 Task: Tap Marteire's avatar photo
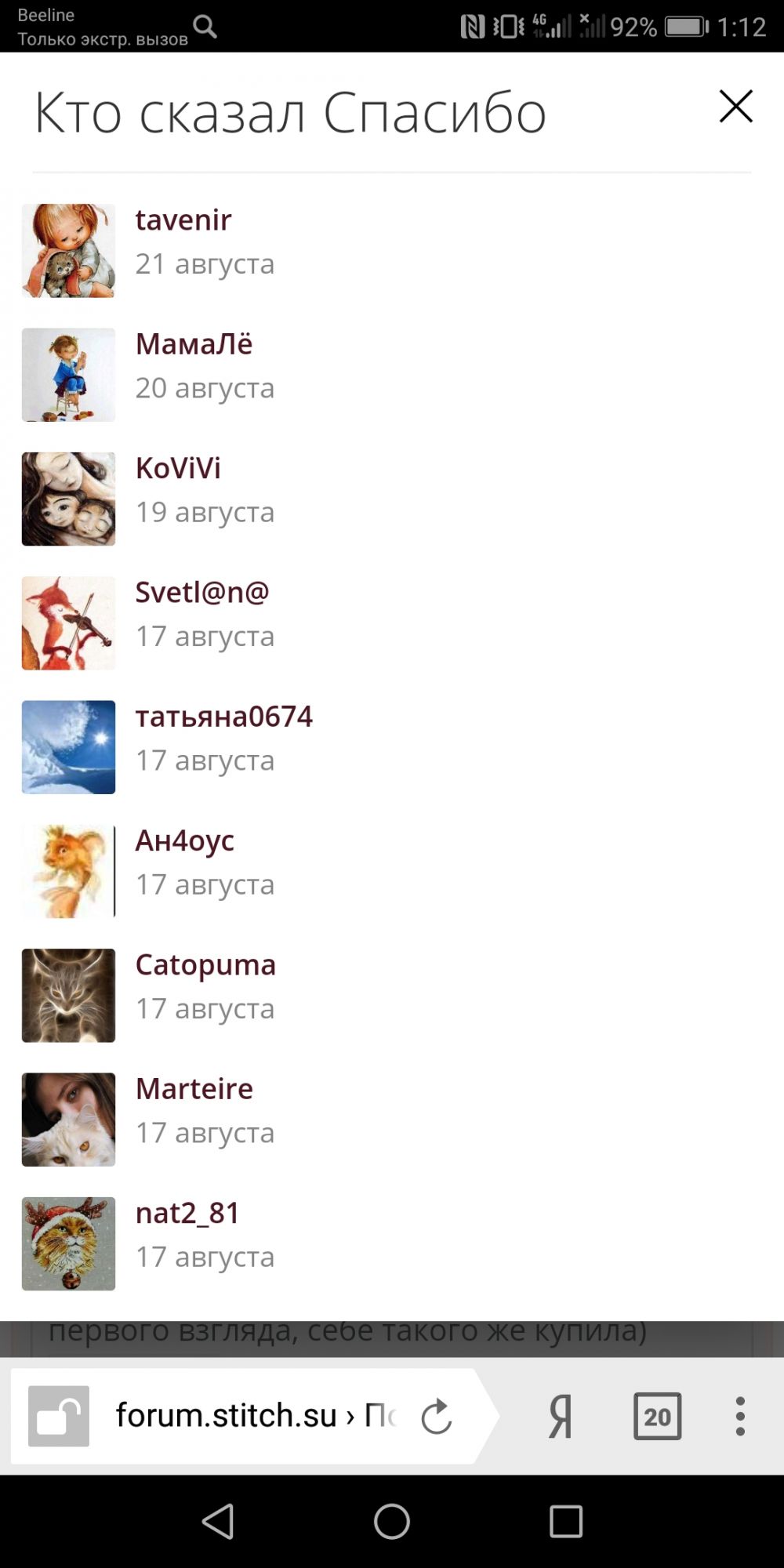68,1120
